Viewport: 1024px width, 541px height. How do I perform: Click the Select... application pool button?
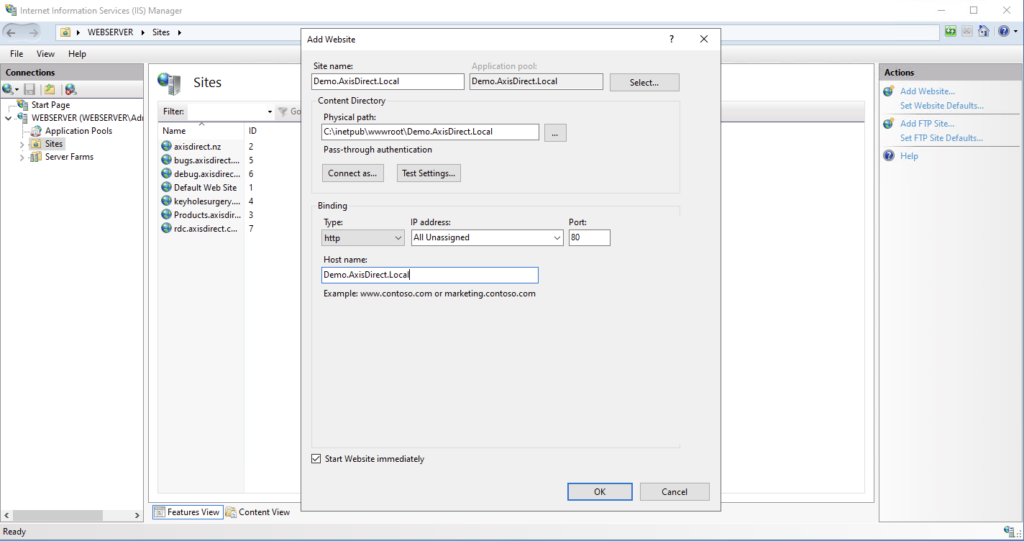tap(644, 82)
